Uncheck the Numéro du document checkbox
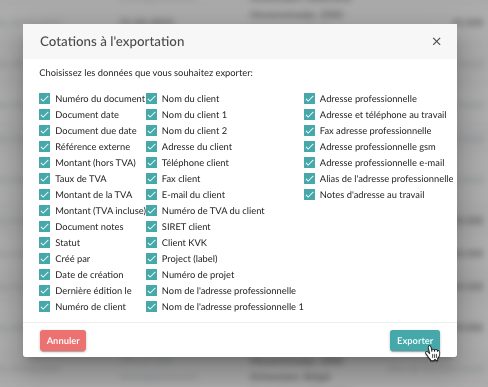Screen dimensions: 488x387 click(x=44, y=99)
